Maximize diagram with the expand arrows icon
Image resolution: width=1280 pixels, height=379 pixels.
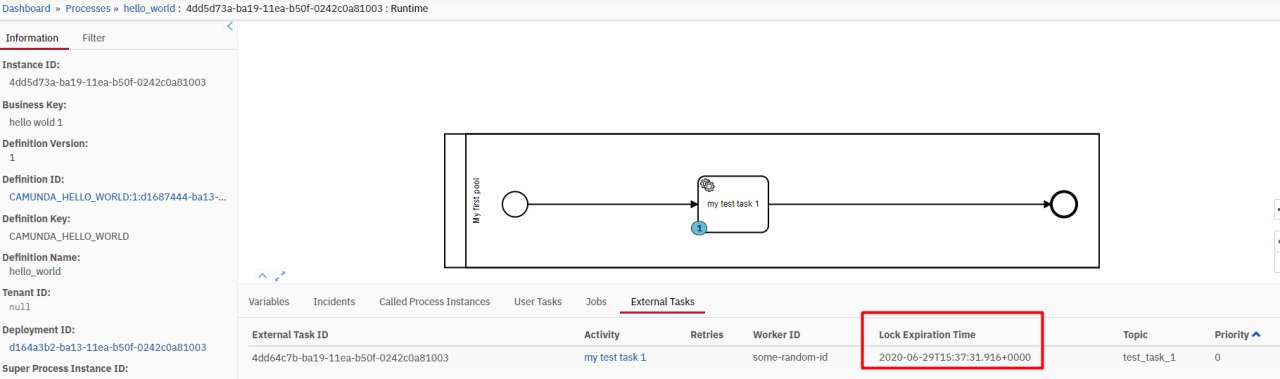click(280, 275)
